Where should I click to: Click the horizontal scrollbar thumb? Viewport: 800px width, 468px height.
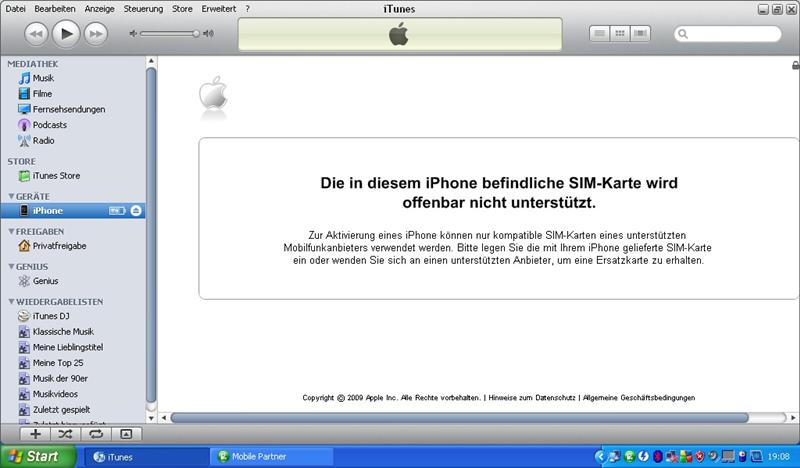pyautogui.click(x=459, y=418)
